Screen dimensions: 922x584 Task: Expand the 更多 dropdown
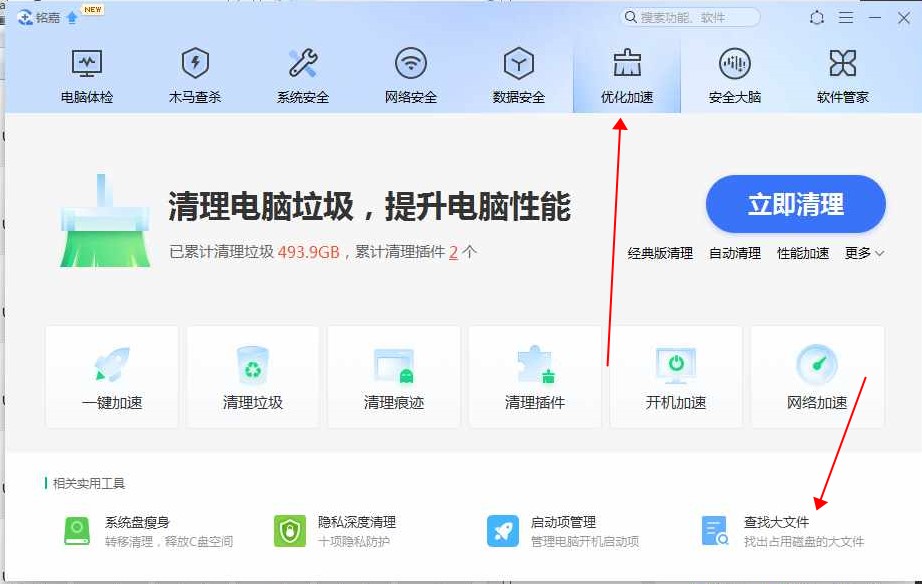coord(864,253)
